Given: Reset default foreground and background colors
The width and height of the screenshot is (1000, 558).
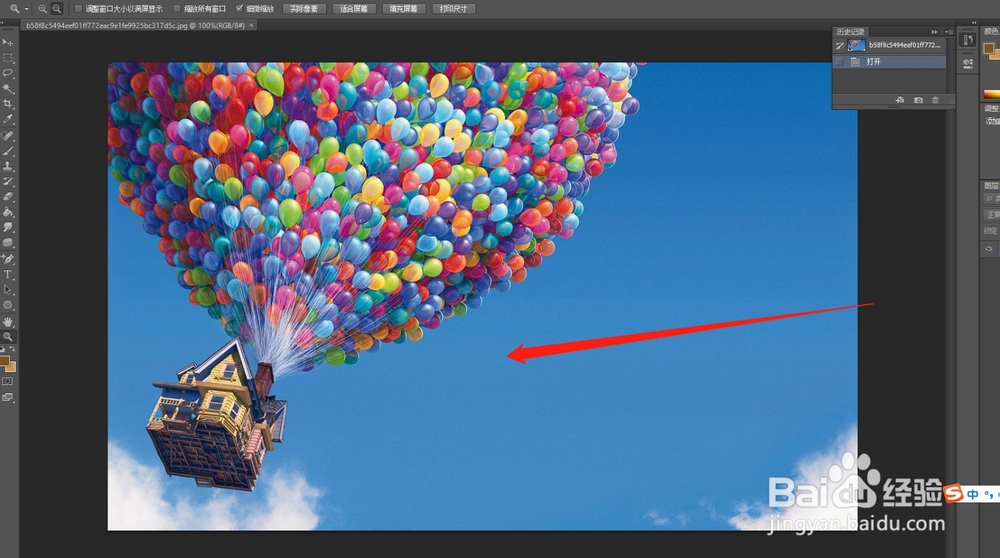Looking at the screenshot, I should coord(3,349).
